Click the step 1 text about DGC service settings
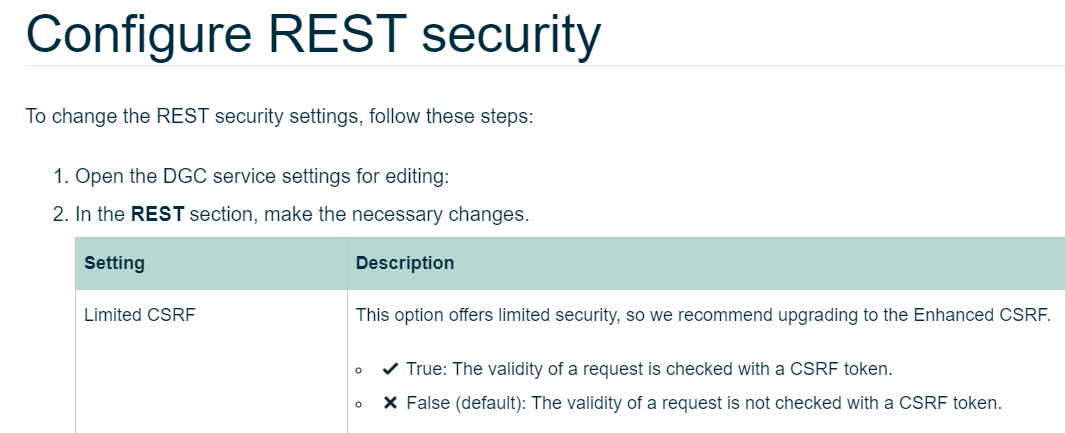This screenshot has height=433, width=1065. (x=262, y=178)
